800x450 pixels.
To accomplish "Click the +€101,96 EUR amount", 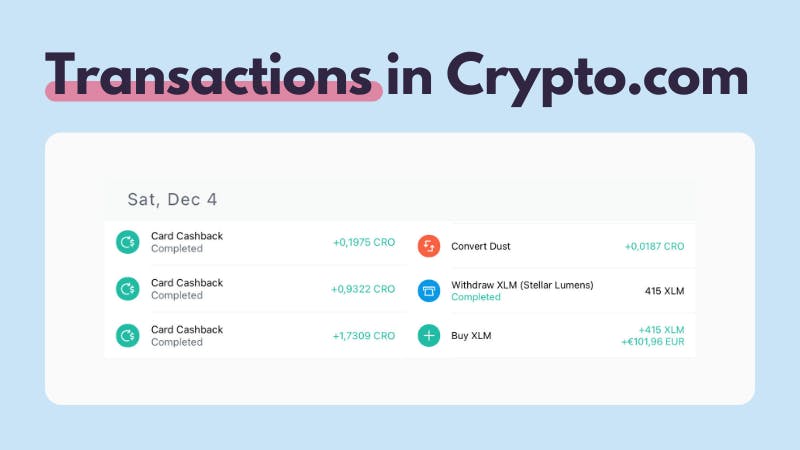I will click(x=653, y=342).
